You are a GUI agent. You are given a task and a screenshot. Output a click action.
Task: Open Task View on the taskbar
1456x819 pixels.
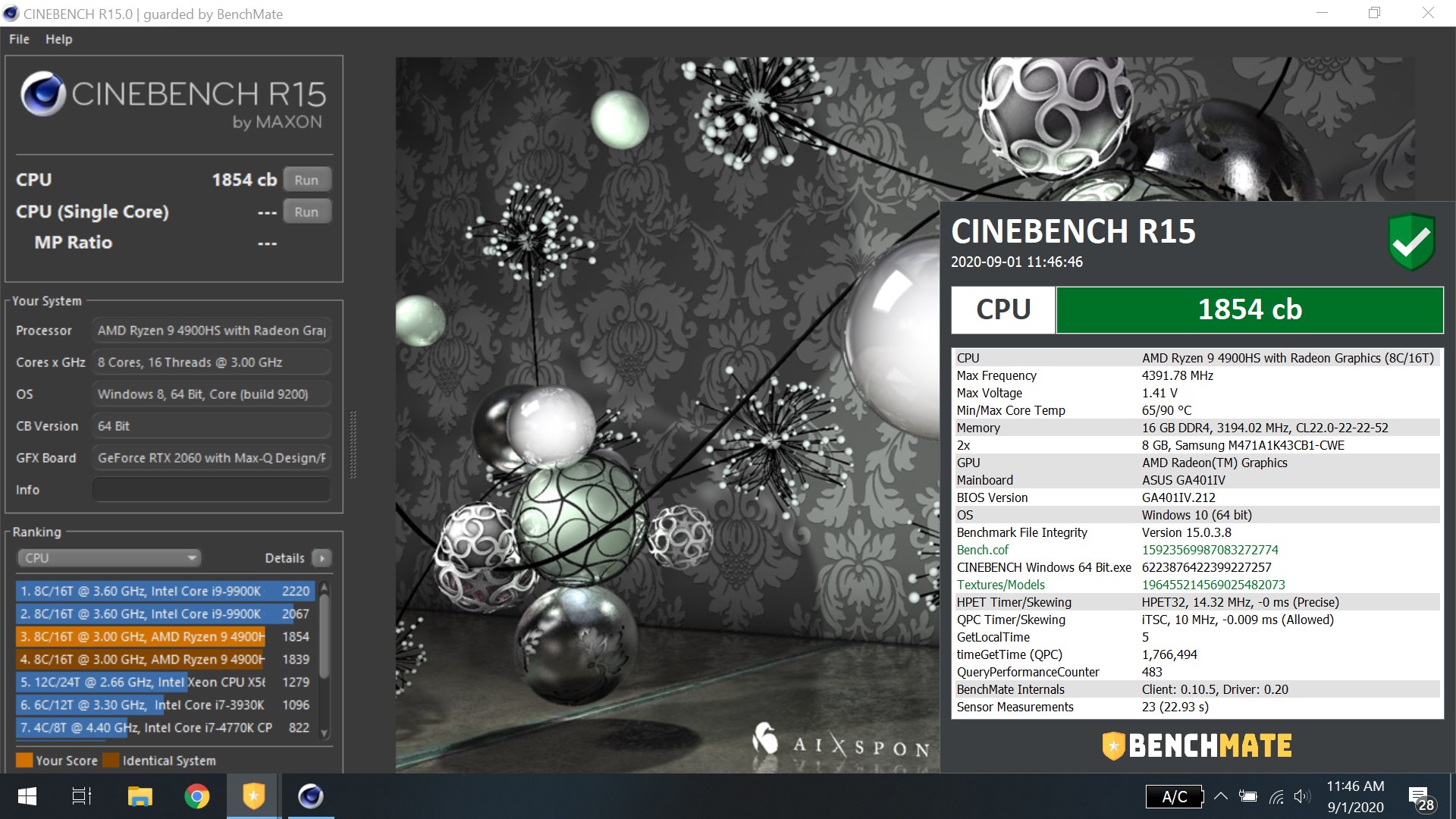[x=82, y=796]
